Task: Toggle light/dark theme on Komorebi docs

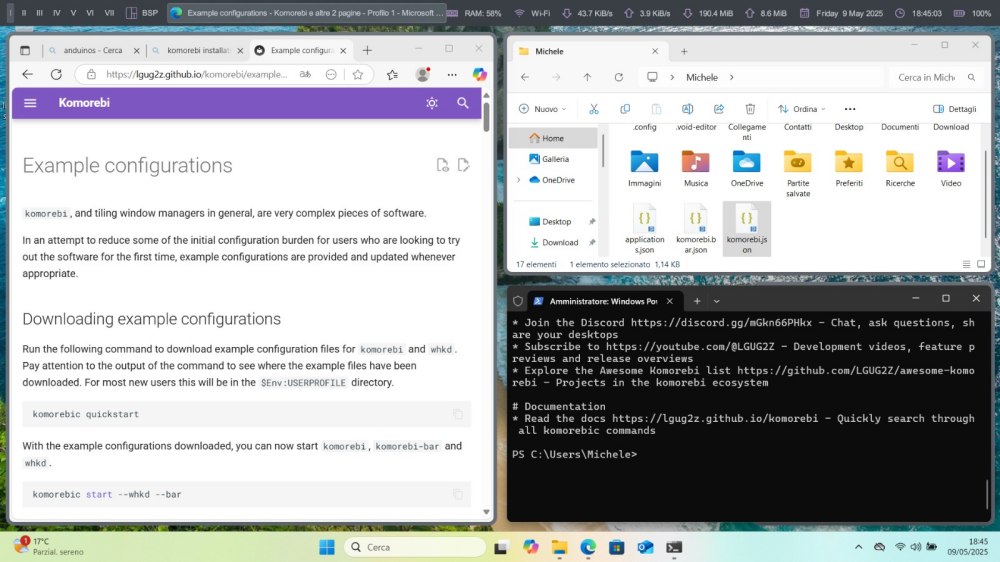Action: (432, 103)
